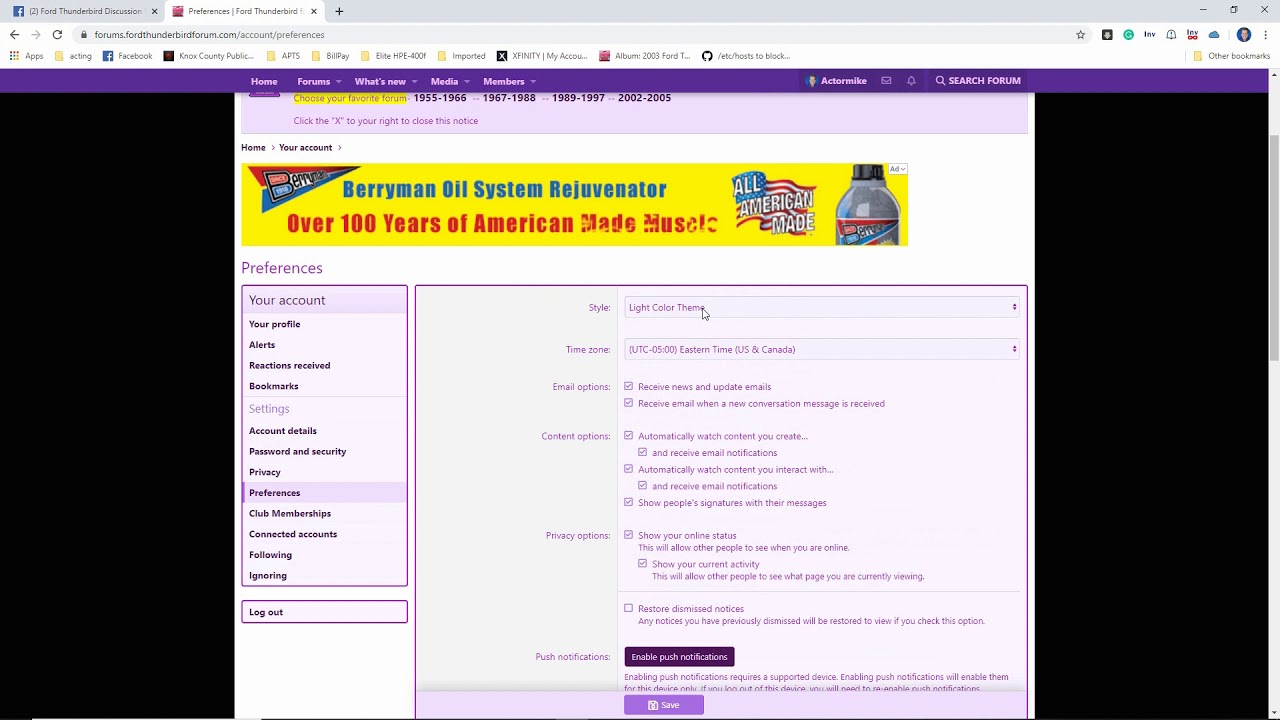Go to forum Home in navbar
This screenshot has height=720, width=1280.
(264, 81)
